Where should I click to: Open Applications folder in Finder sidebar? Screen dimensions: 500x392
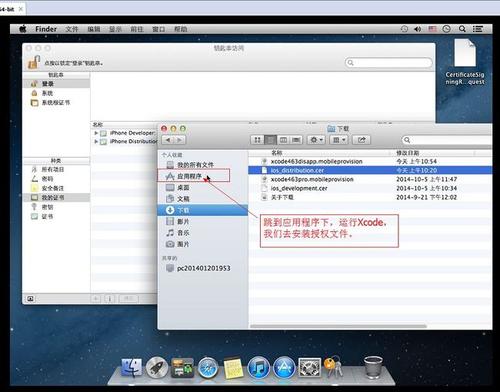point(189,176)
